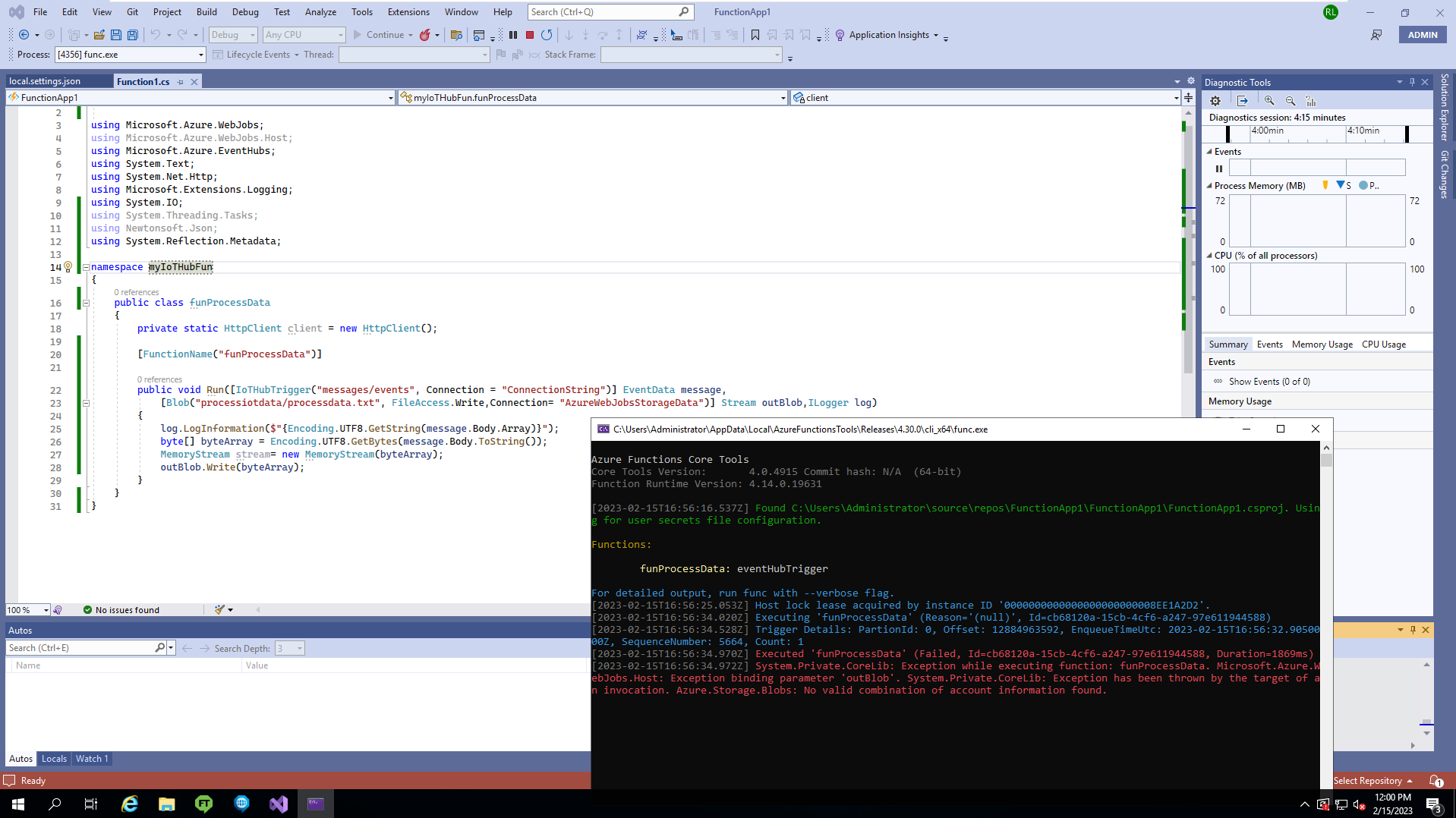Click the Show Events link

tap(1268, 381)
